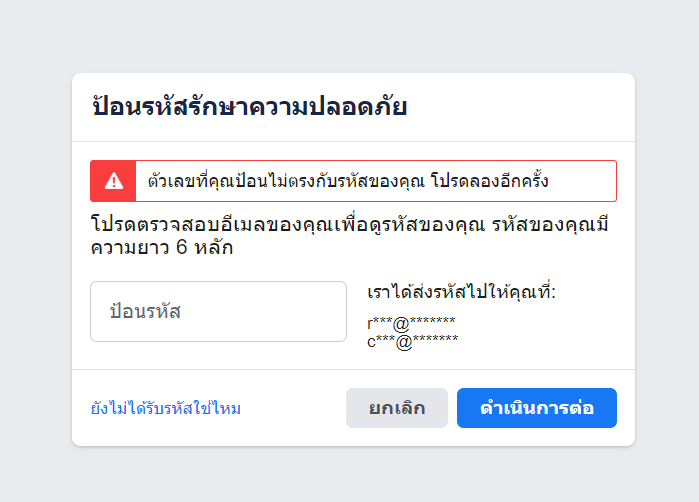699x502 pixels.
Task: Click the masked email starting with r***@
Action: click(x=411, y=323)
